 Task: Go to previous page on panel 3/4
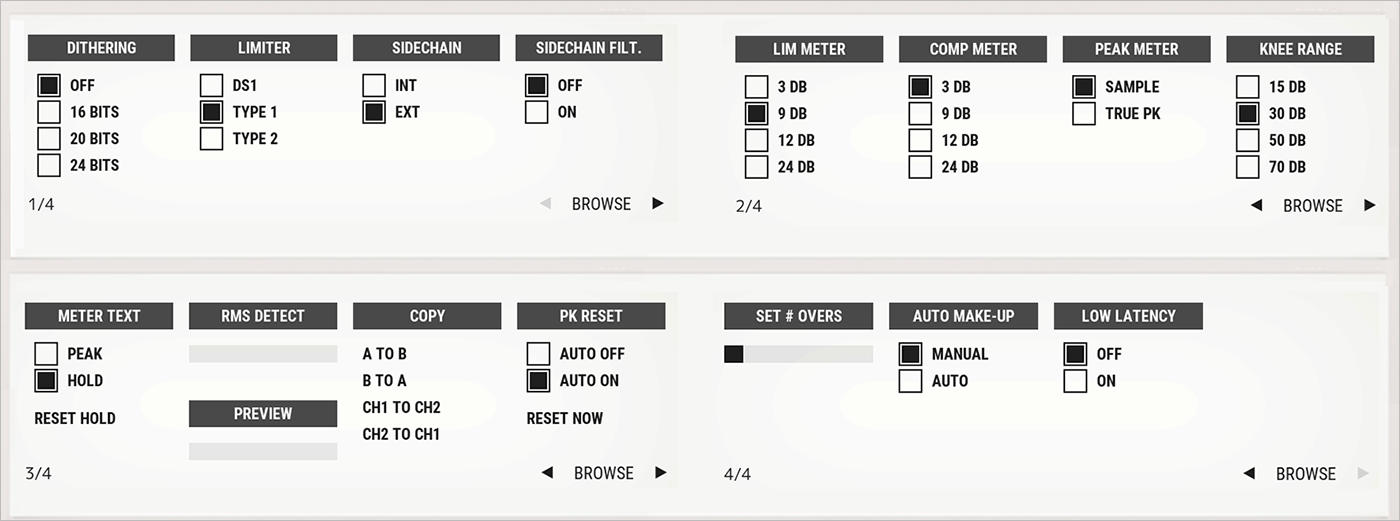click(547, 473)
